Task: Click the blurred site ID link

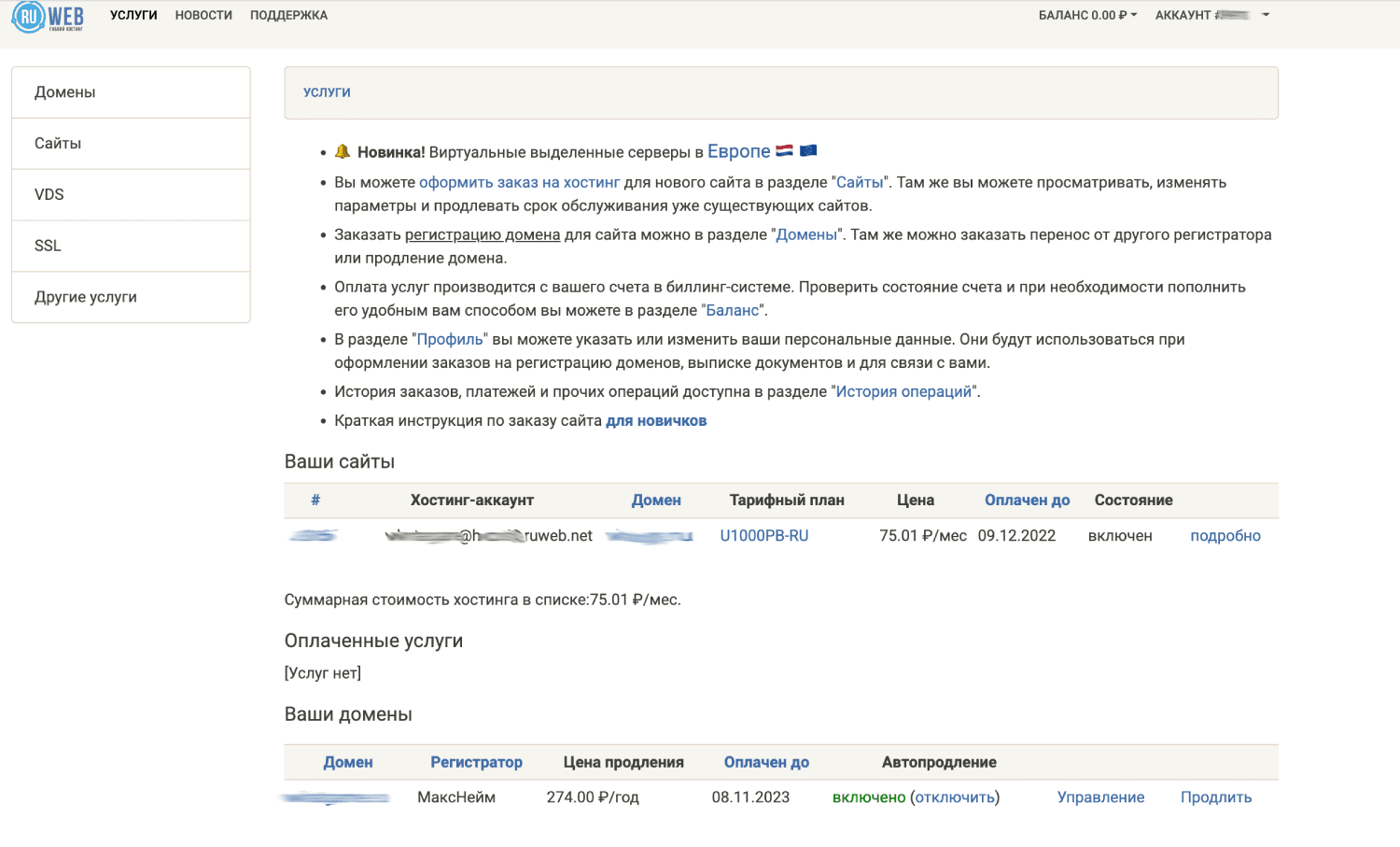Action: [314, 536]
